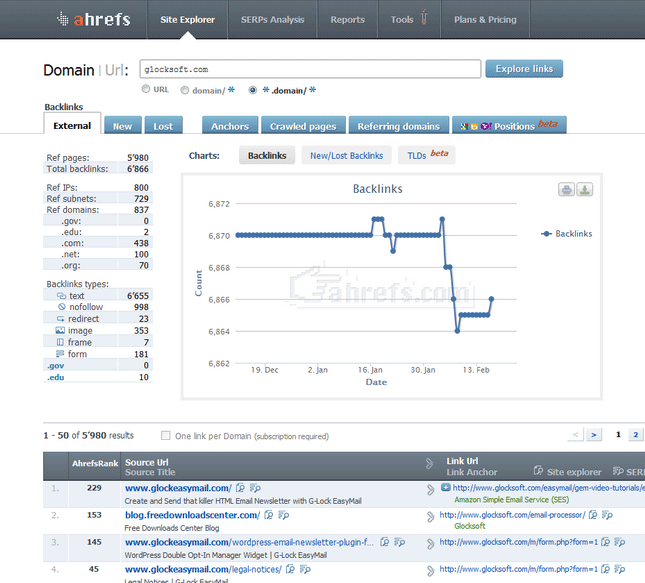645x583 pixels.
Task: Click the ahrefs logo
Action: (94, 19)
